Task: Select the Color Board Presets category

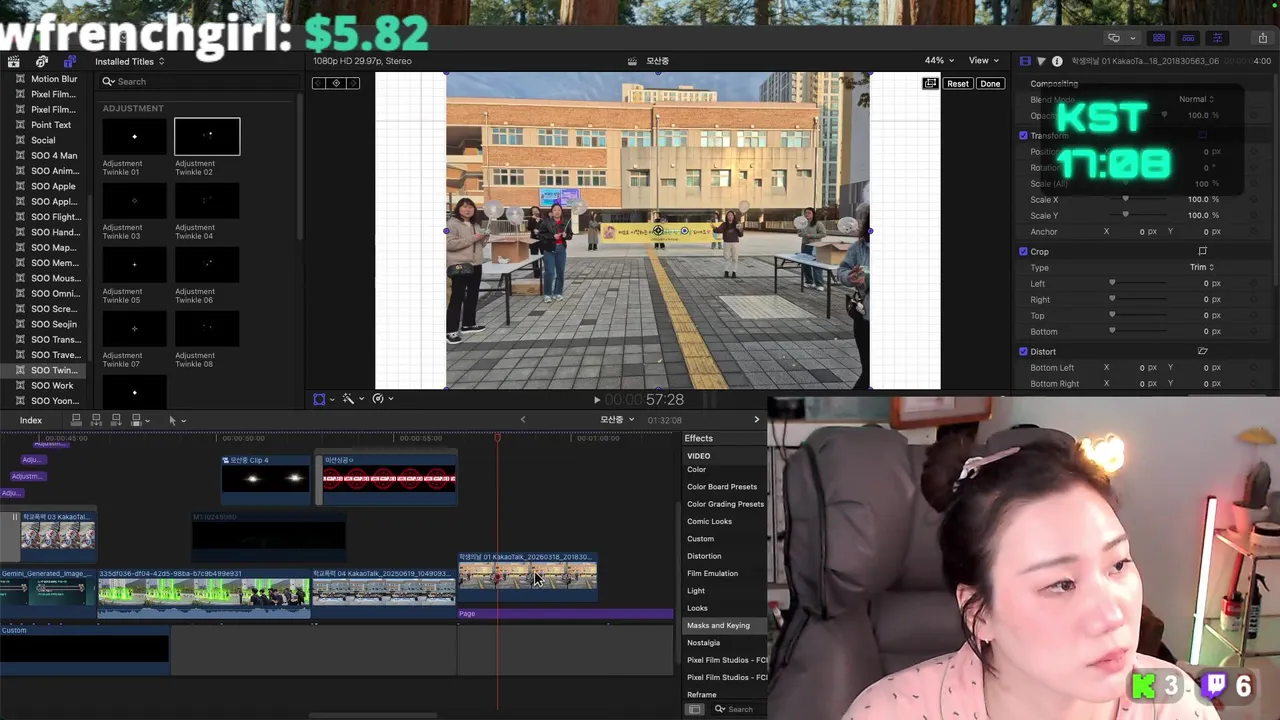Action: click(722, 487)
